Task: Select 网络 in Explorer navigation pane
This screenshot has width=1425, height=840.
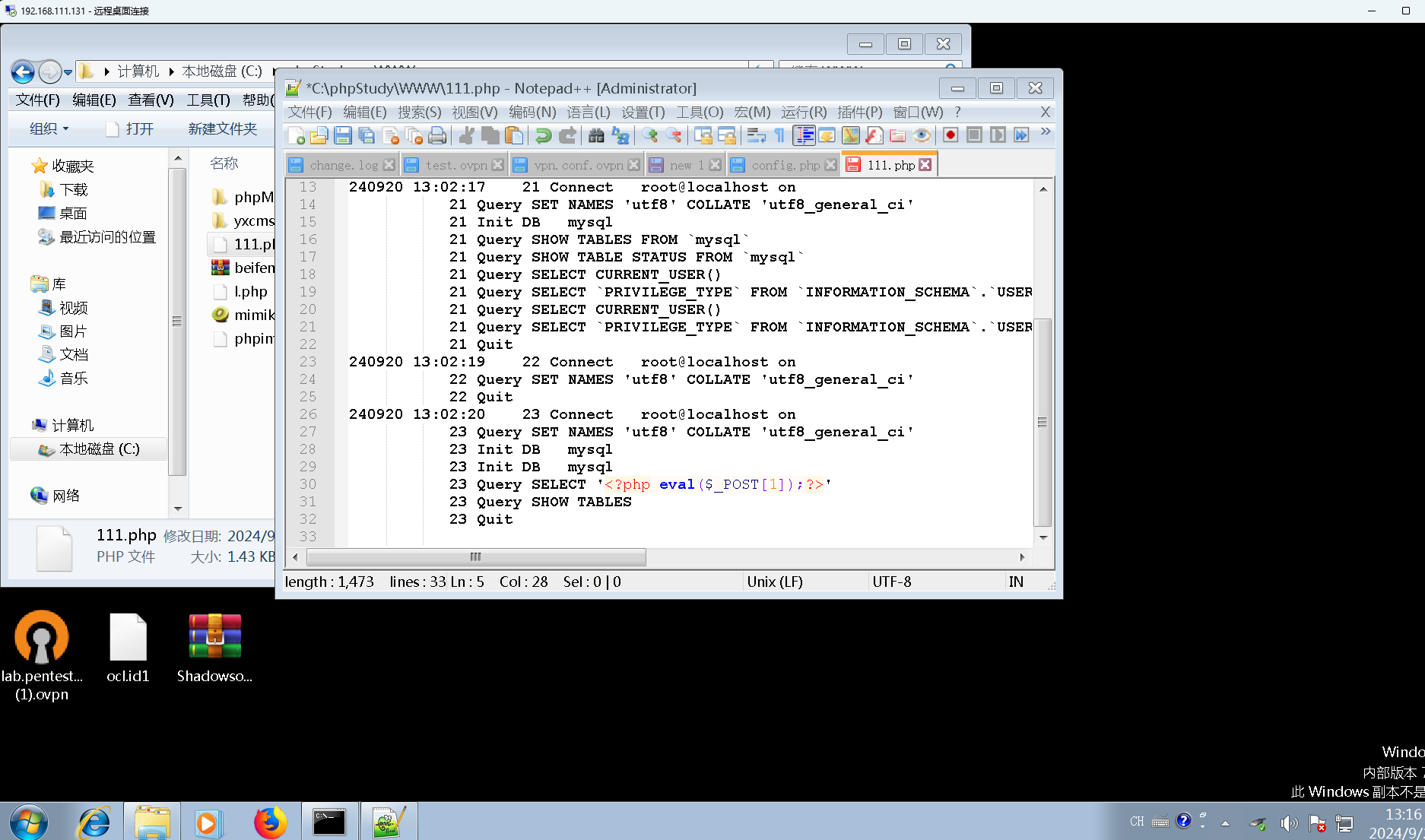Action: click(x=56, y=496)
